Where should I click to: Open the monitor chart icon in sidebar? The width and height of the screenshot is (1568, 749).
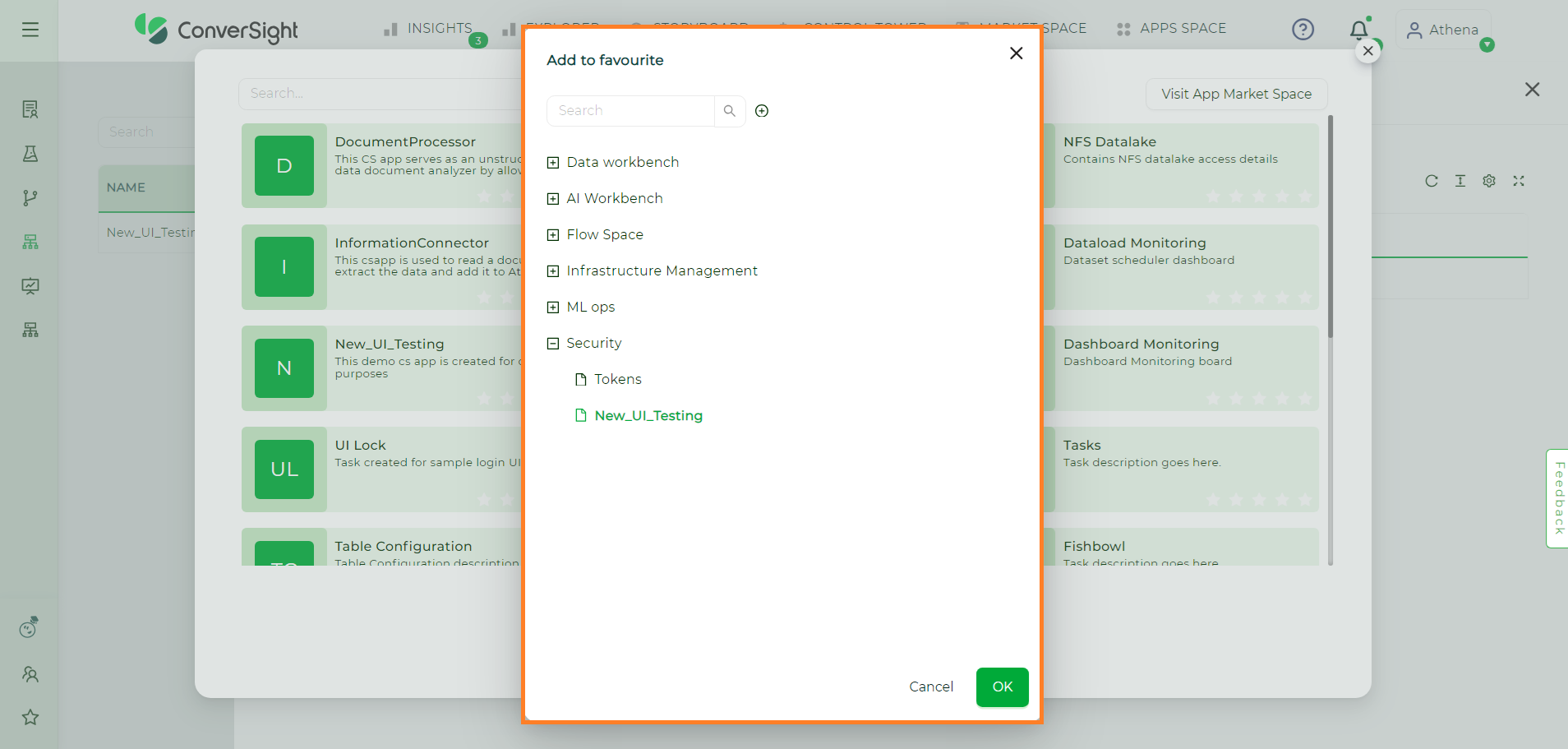coord(30,286)
